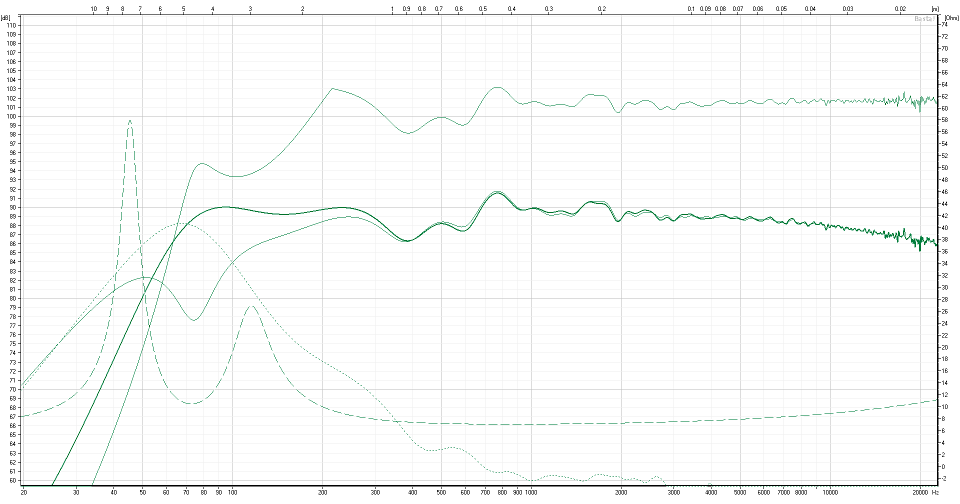Click the tallest dashed impedance peak
Image resolution: width=960 pixels, height=504 pixels.
[x=129, y=120]
